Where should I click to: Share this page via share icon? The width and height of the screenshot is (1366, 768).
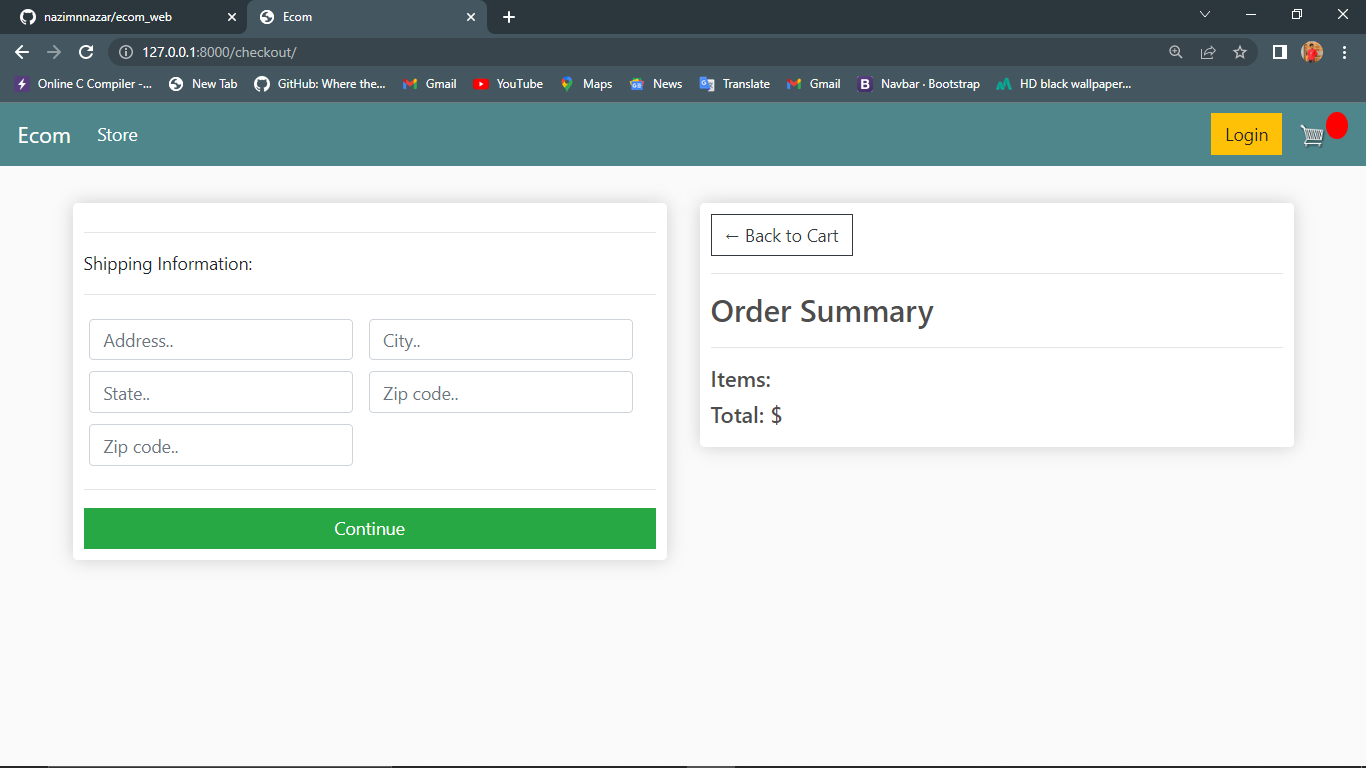click(x=1208, y=52)
